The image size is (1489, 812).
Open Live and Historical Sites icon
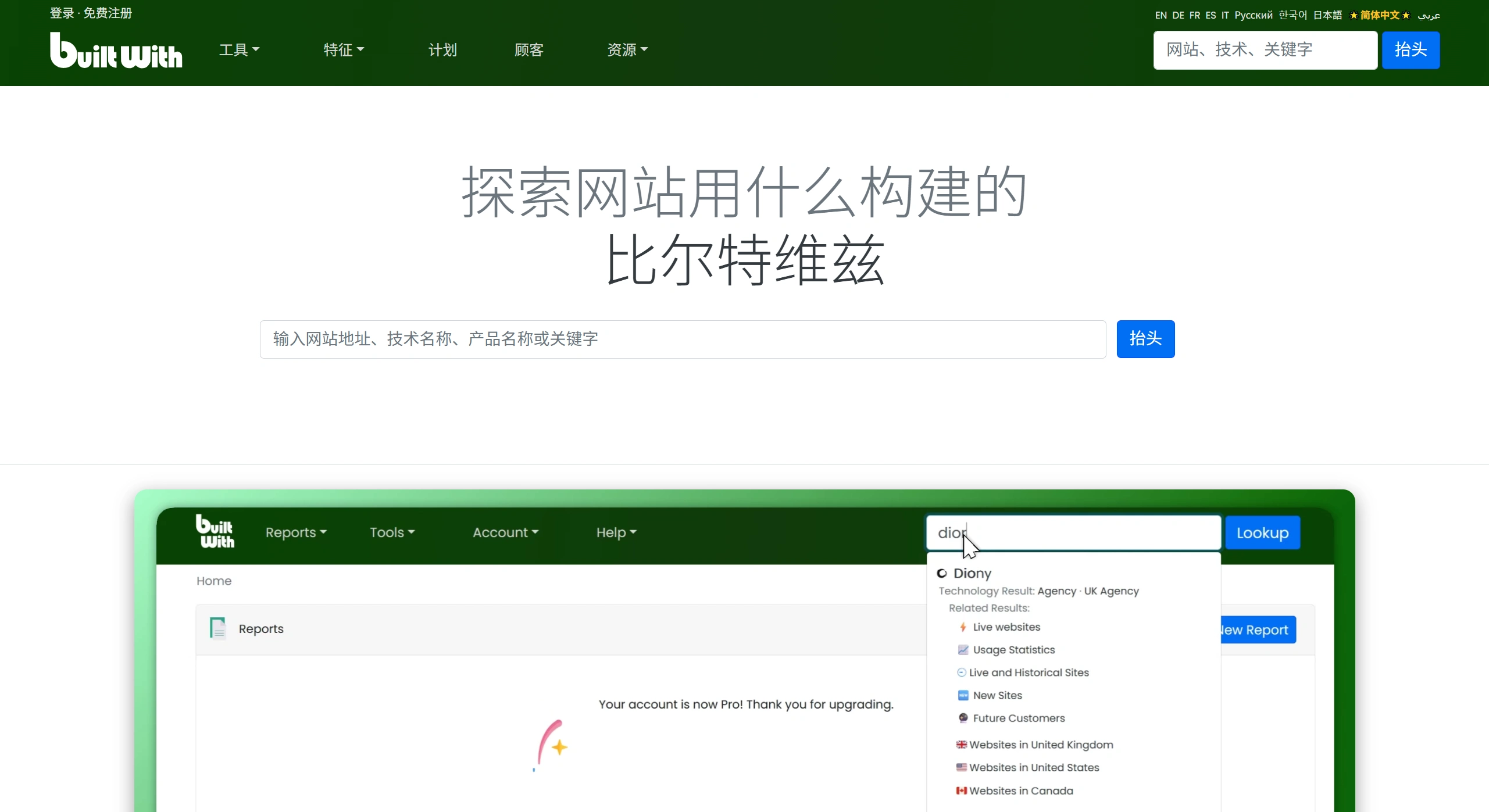(961, 673)
